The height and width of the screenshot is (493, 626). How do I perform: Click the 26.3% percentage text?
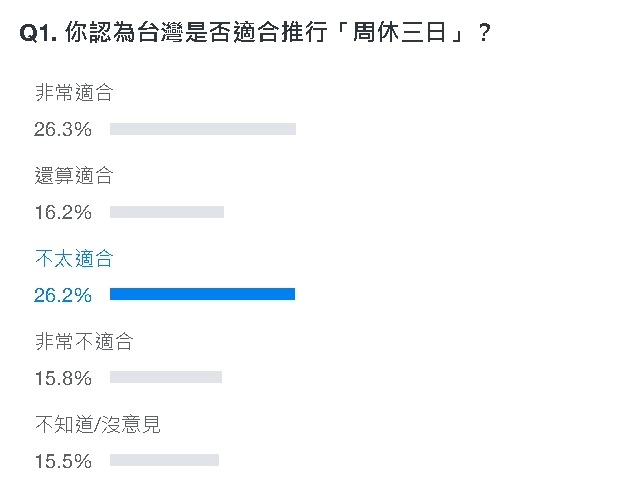point(63,129)
